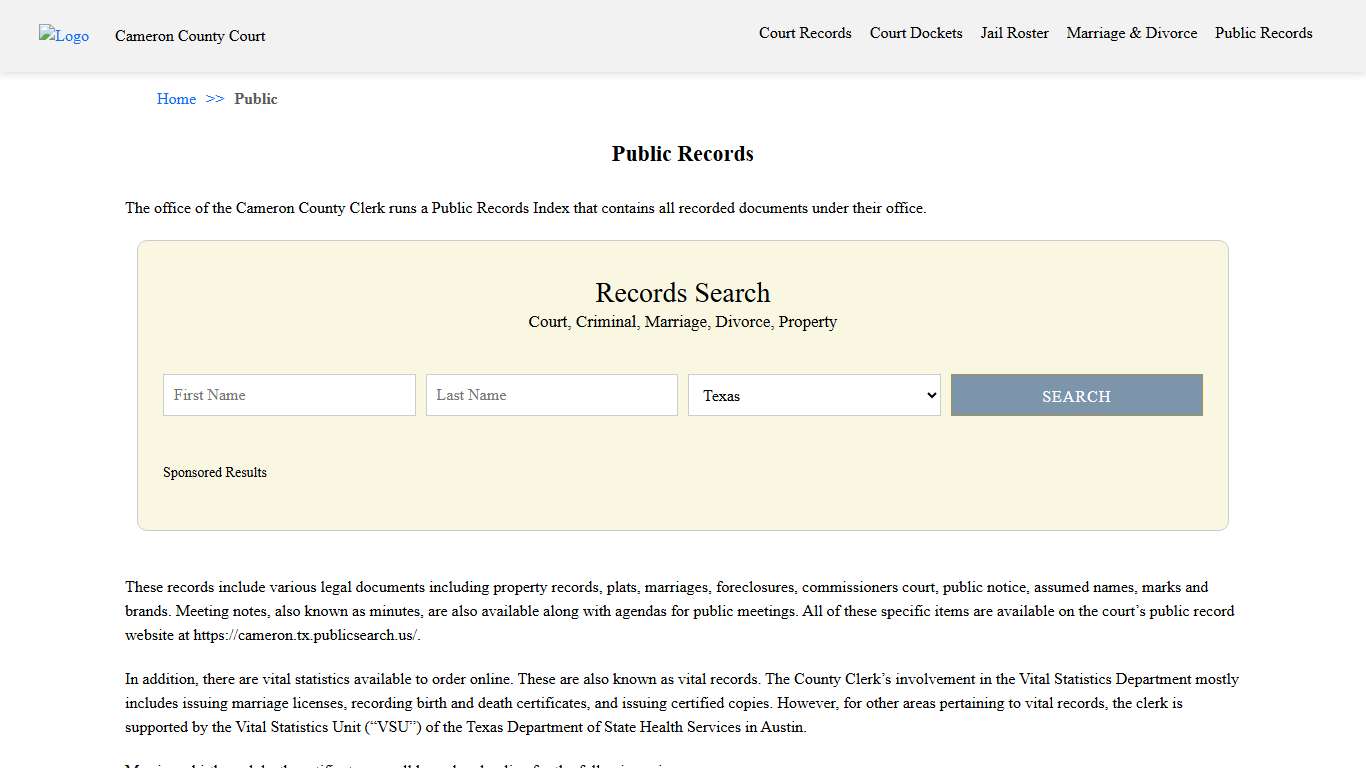Navigate to Home via the breadcrumb
This screenshot has width=1366, height=768.
(x=176, y=99)
